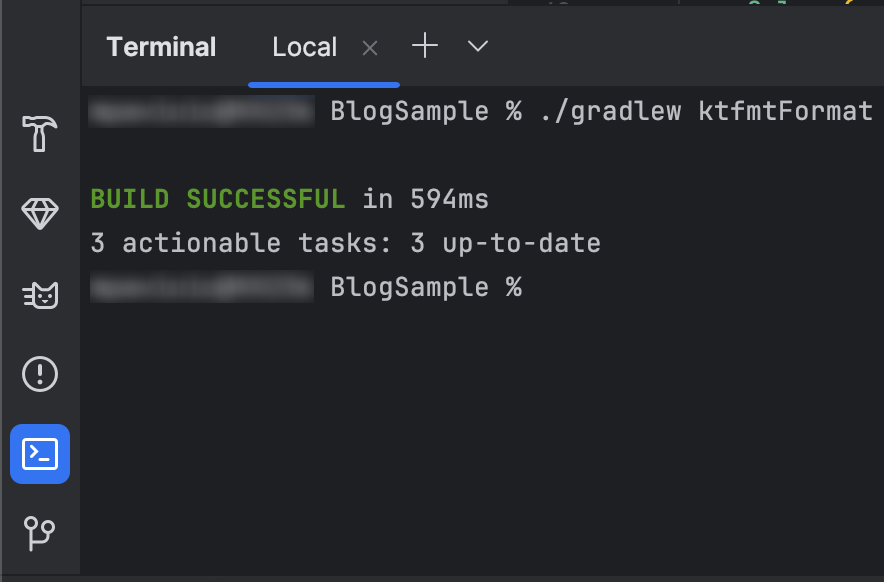The height and width of the screenshot is (582, 884).
Task: Switch to the Local terminal tab
Action: tap(304, 46)
